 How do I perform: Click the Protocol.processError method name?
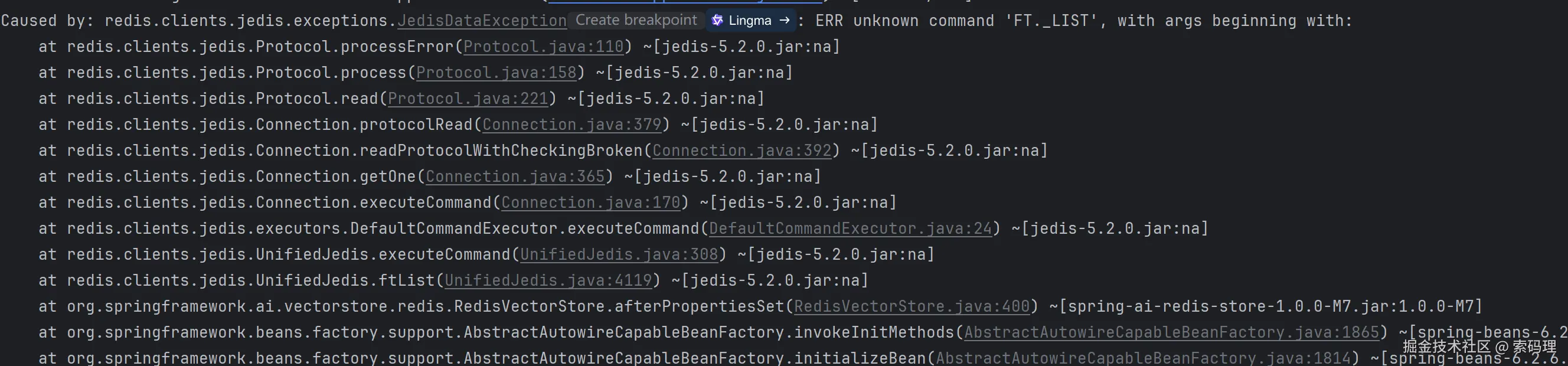pos(355,47)
